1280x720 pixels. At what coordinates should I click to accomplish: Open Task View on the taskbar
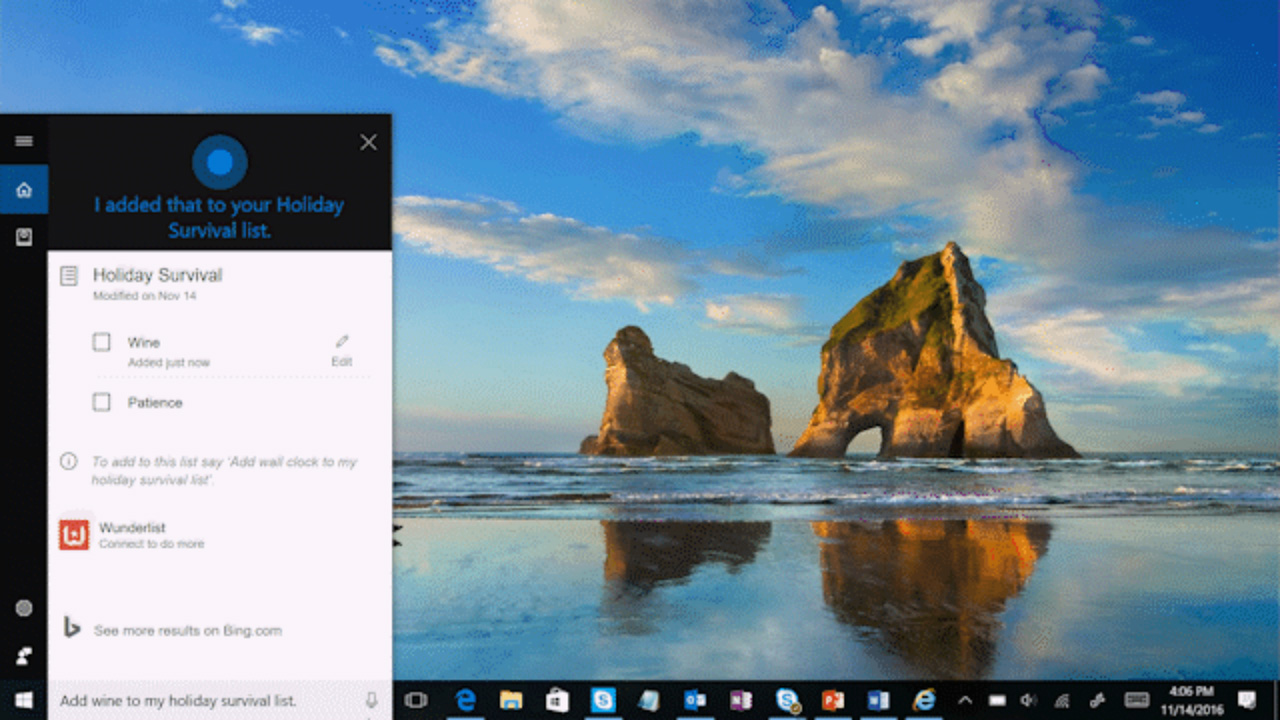click(417, 700)
